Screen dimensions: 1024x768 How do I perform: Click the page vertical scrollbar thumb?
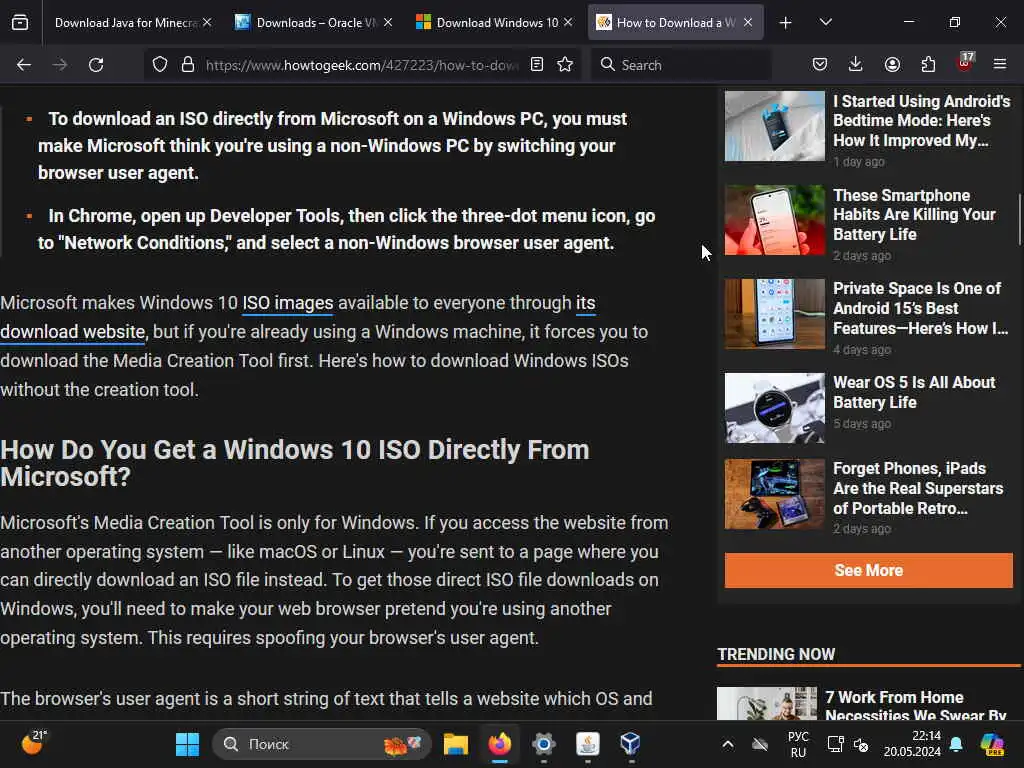[x=1019, y=219]
